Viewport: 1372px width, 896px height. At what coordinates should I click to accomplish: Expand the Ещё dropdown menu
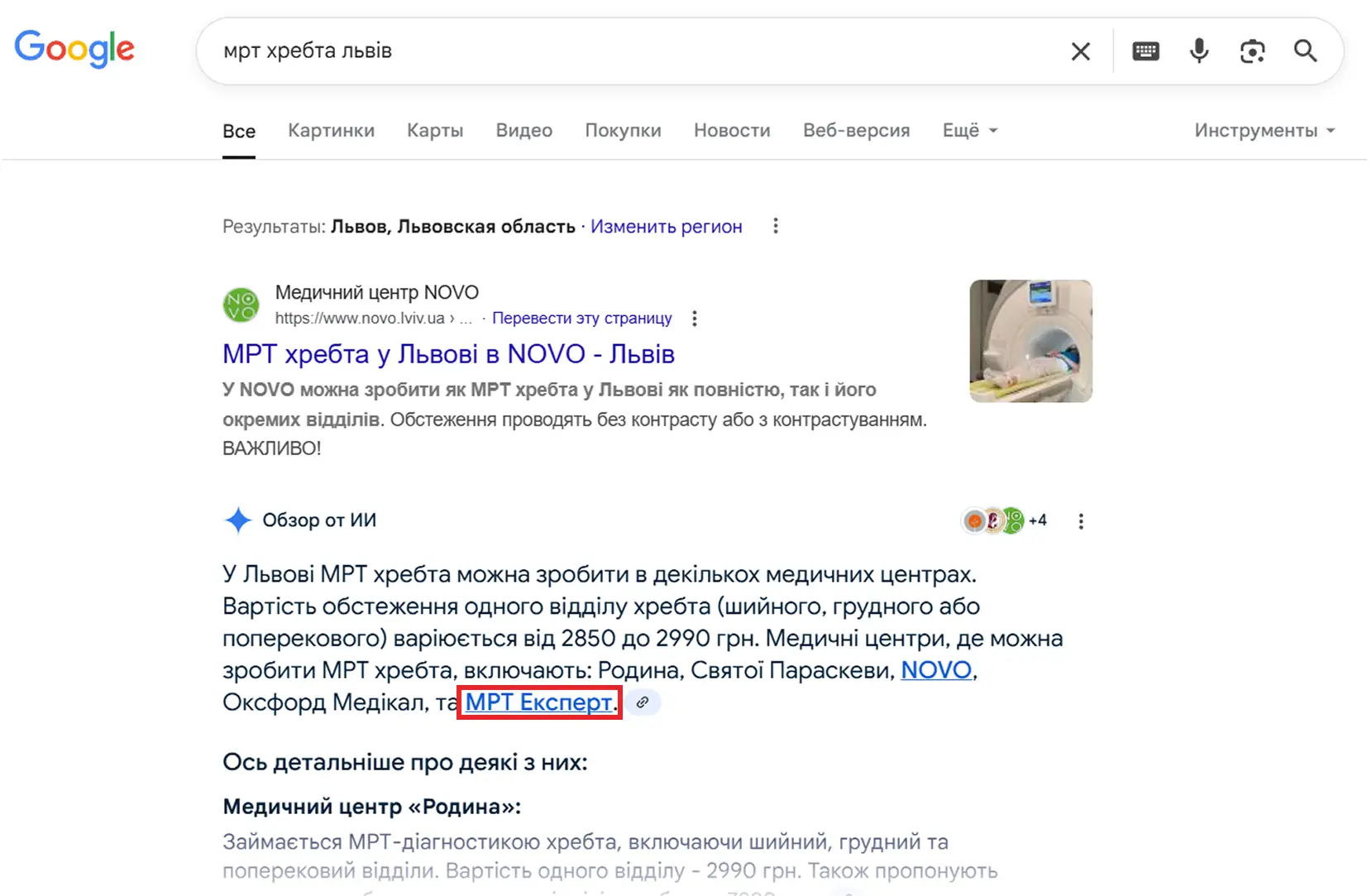pyautogui.click(x=969, y=131)
